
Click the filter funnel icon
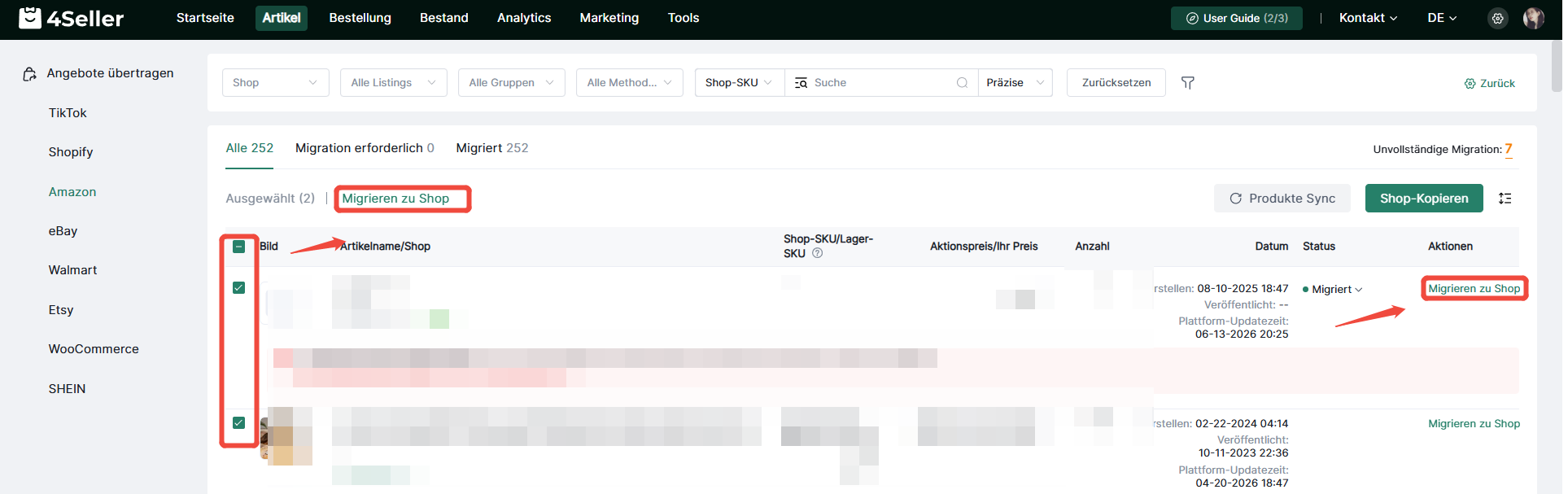[x=1187, y=83]
